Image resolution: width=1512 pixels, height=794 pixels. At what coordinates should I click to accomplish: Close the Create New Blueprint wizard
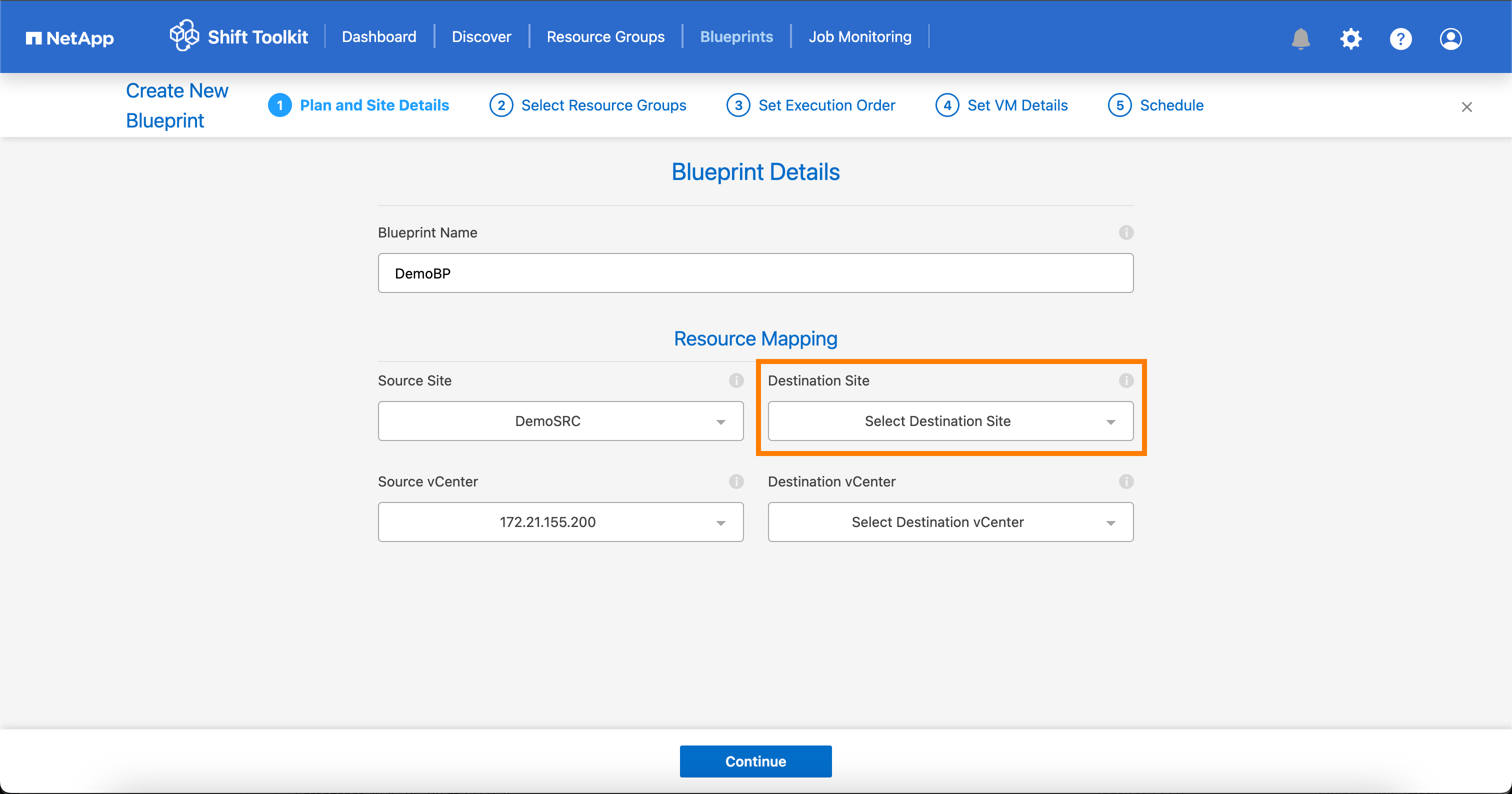1467,107
